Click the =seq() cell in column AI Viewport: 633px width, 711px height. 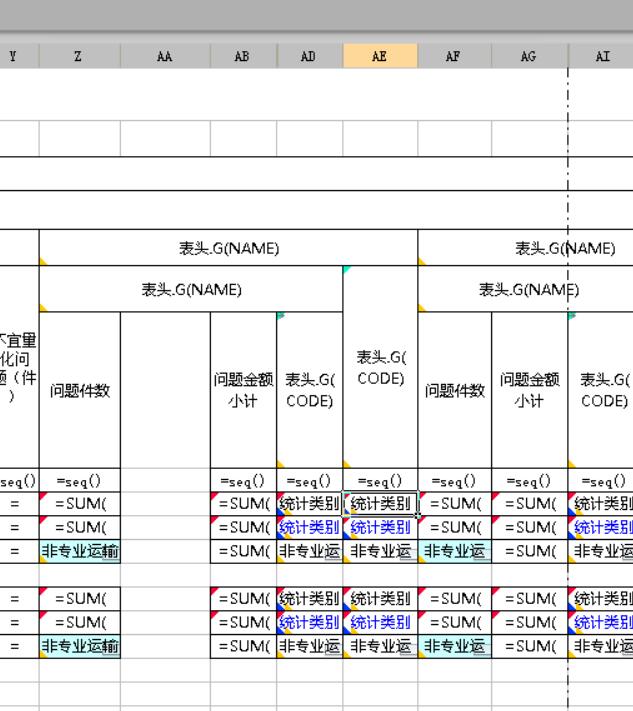(x=601, y=481)
